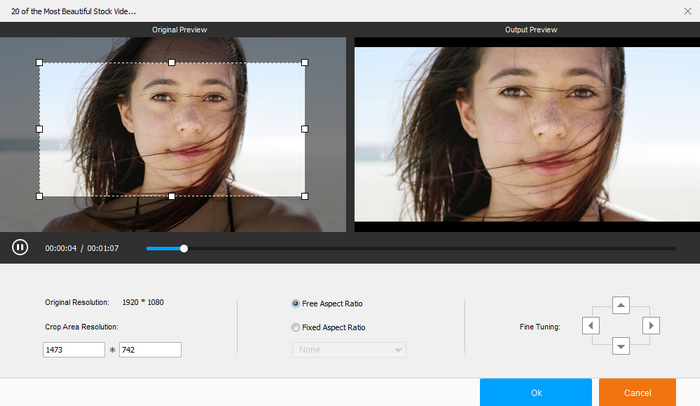Click the Crop Area Resolution label
Screen dimensions: 700x406
click(81, 327)
